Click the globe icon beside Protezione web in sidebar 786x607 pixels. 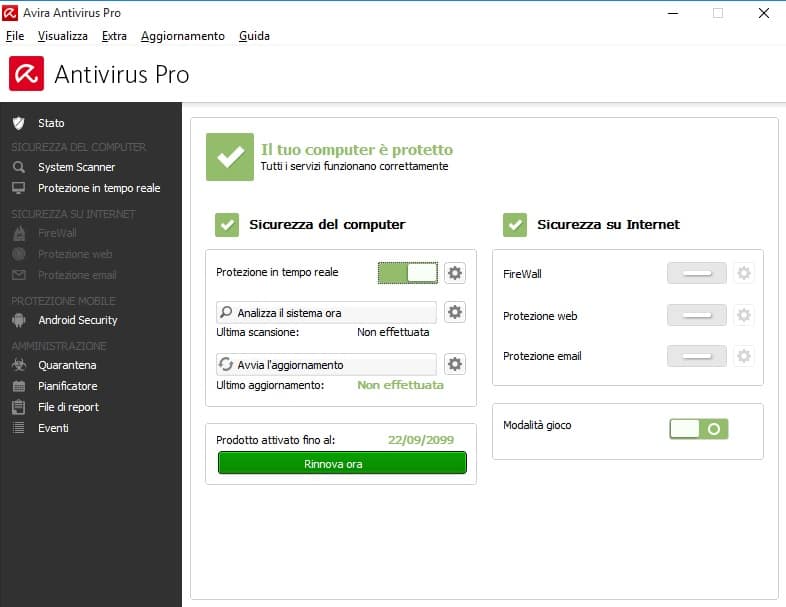click(19, 254)
